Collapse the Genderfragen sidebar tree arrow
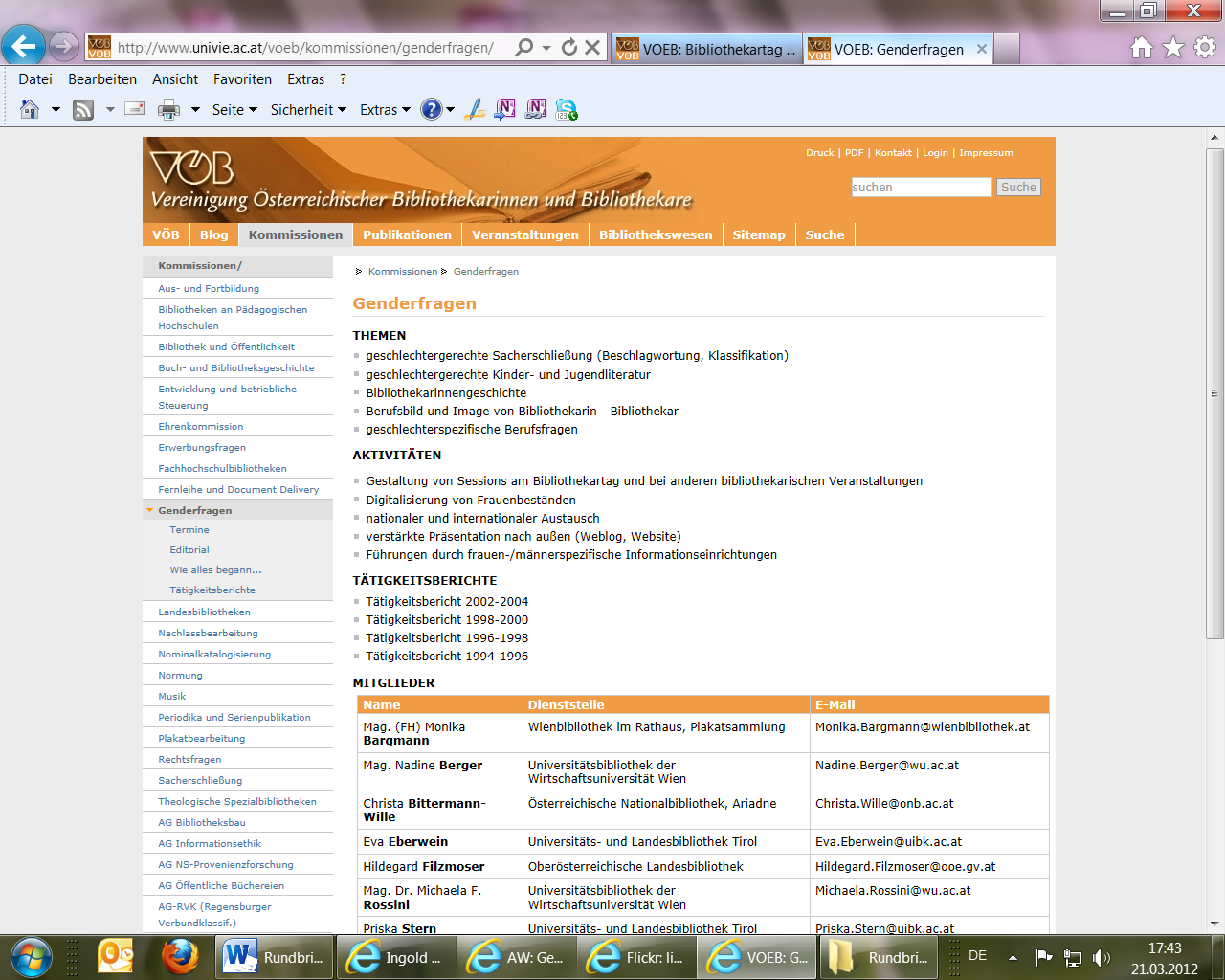 pos(150,510)
